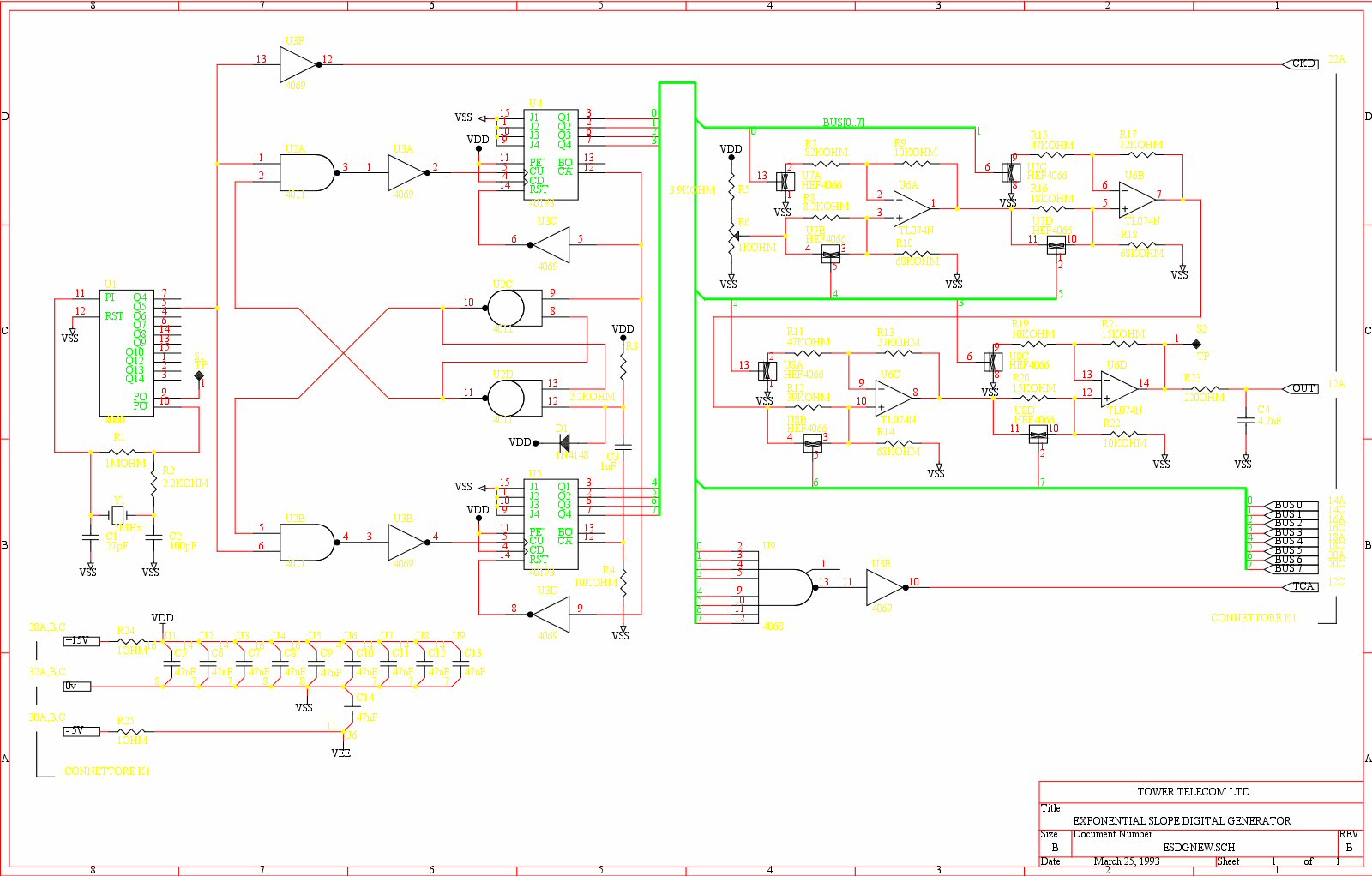Select the C2 100pF capacitor symbol

point(153,537)
